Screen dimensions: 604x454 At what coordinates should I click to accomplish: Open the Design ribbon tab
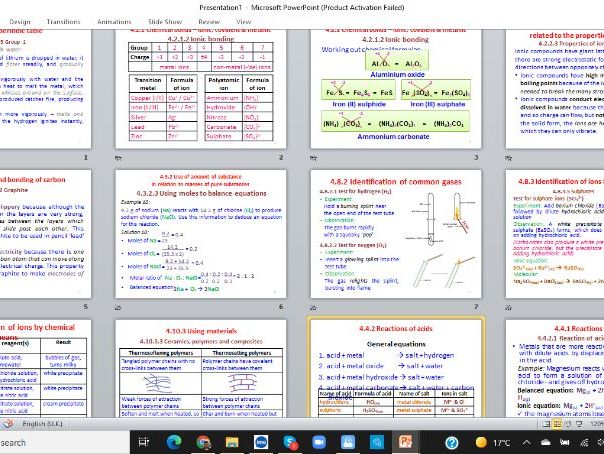pyautogui.click(x=19, y=21)
